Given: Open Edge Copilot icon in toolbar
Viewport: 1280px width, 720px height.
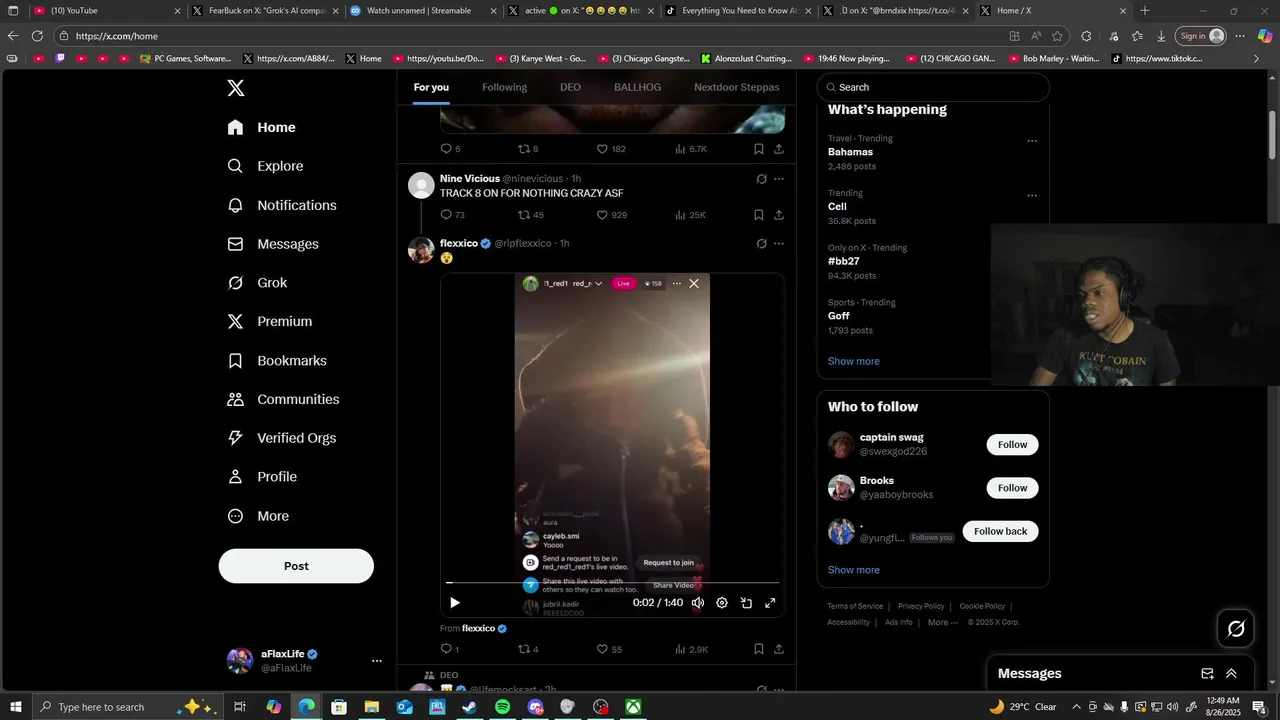Looking at the screenshot, I should pos(1264,36).
